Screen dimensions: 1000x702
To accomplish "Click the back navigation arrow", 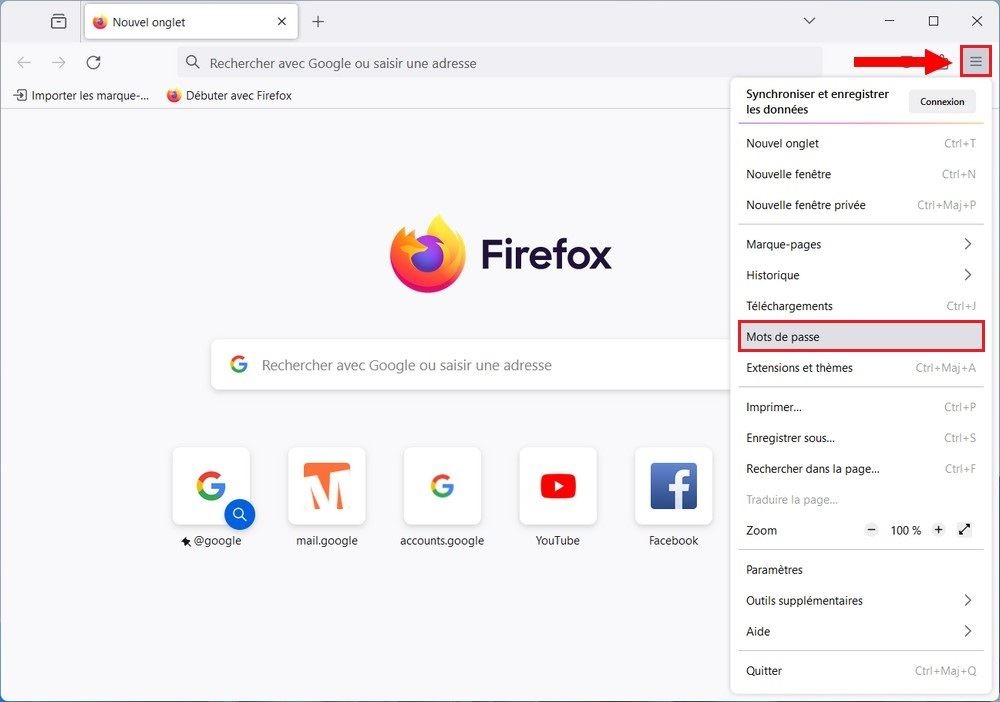I will pyautogui.click(x=23, y=62).
